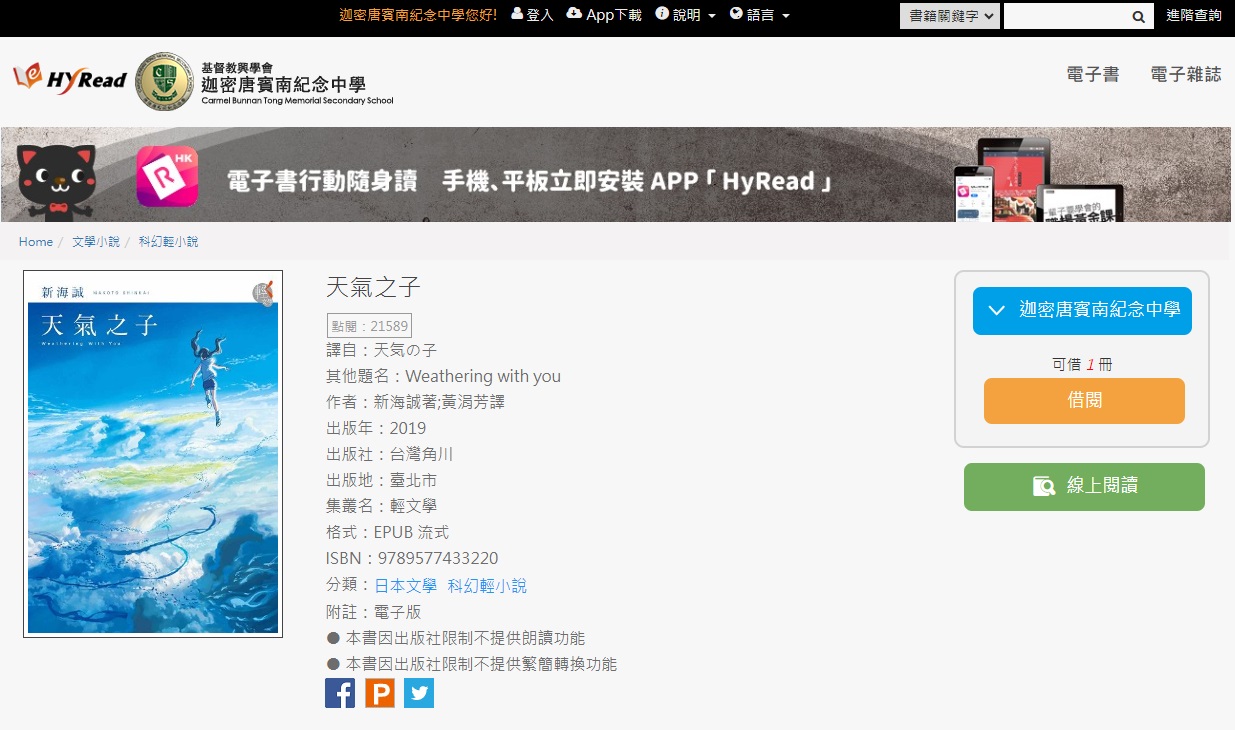This screenshot has height=730, width=1235.
Task: Expand the 說明 help menu
Action: click(x=686, y=15)
